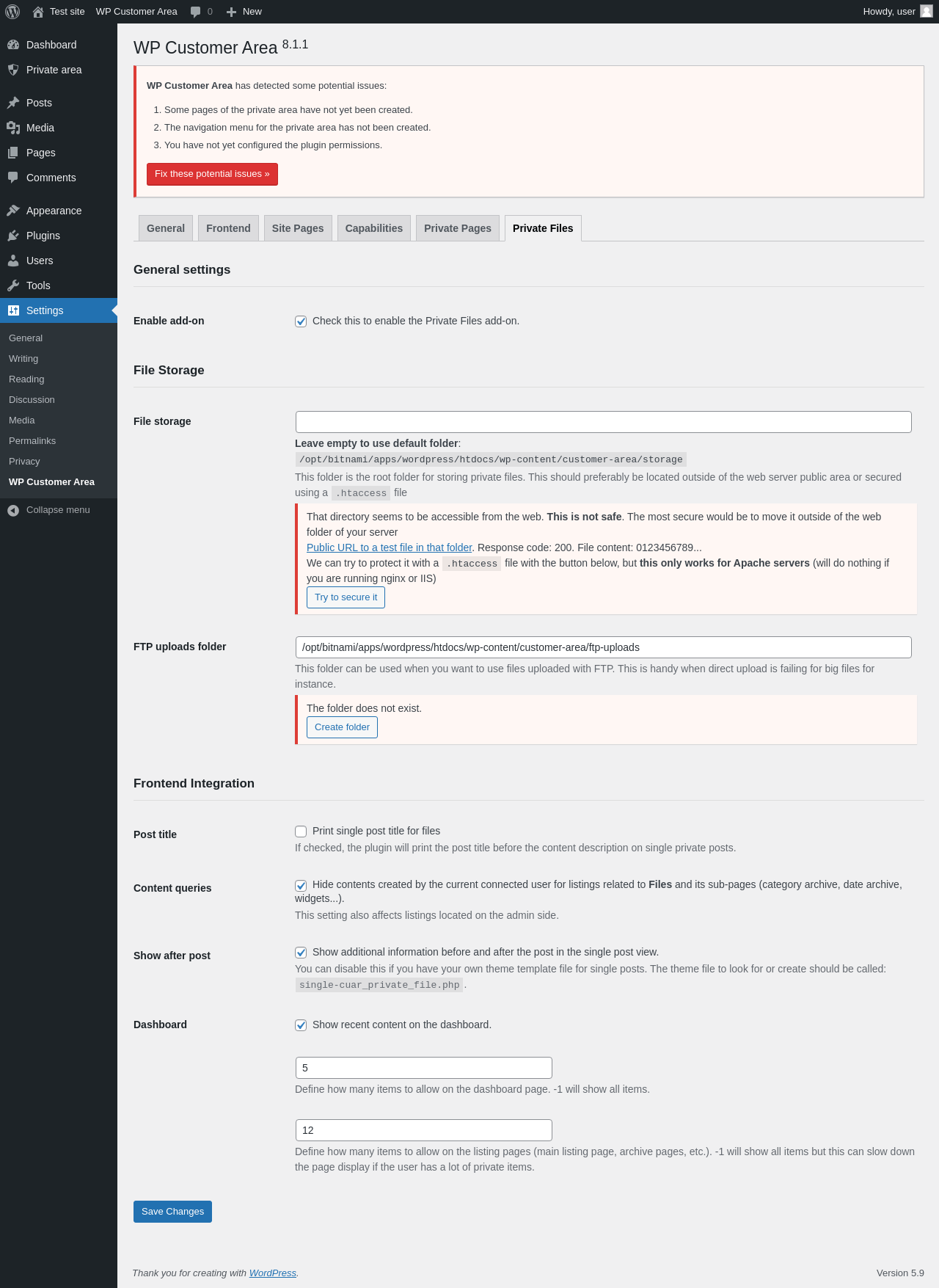Click the Plugins plug icon
This screenshot has width=939, height=1288.
[13, 236]
